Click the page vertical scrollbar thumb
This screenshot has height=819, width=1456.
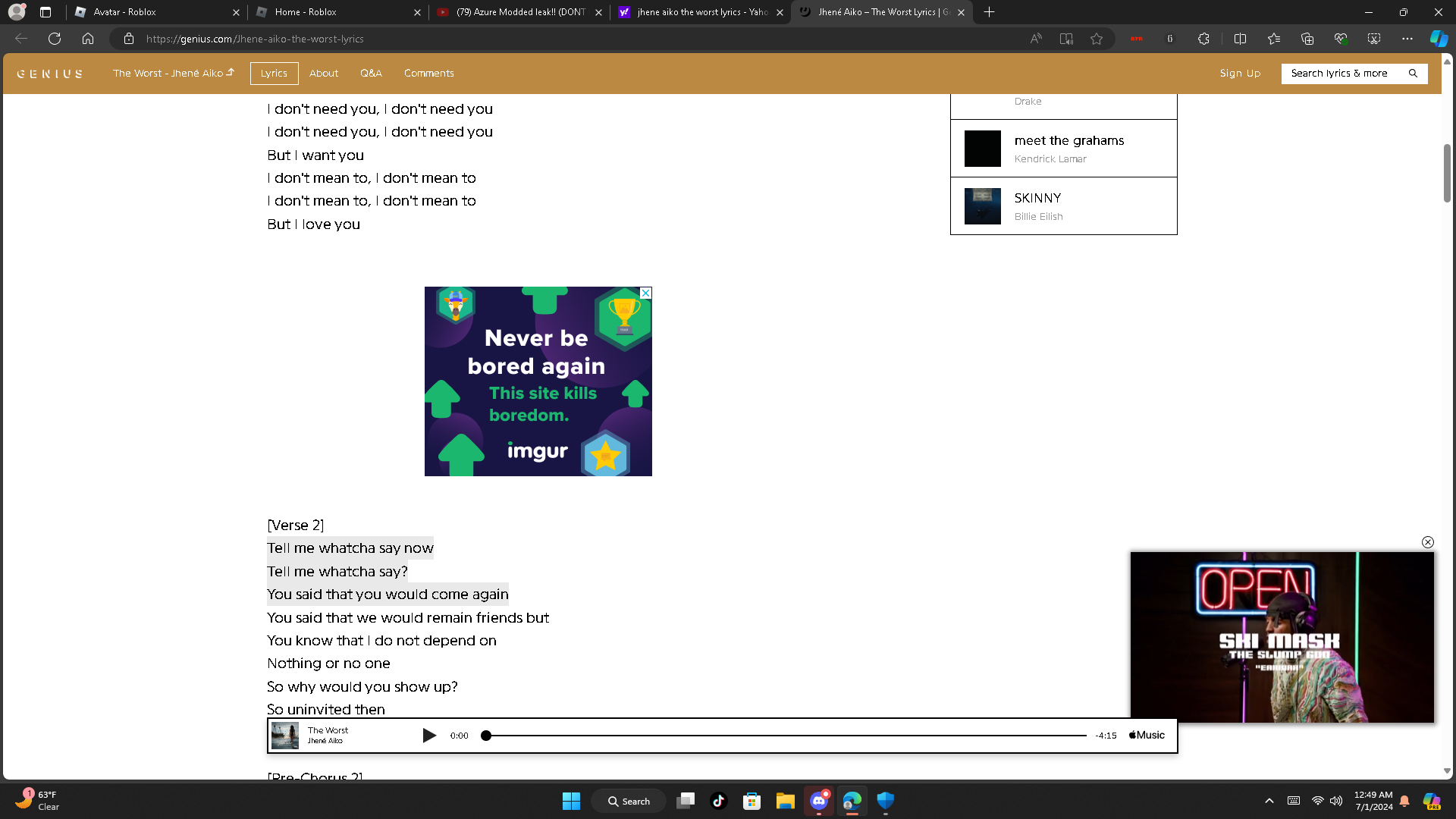tap(1448, 174)
